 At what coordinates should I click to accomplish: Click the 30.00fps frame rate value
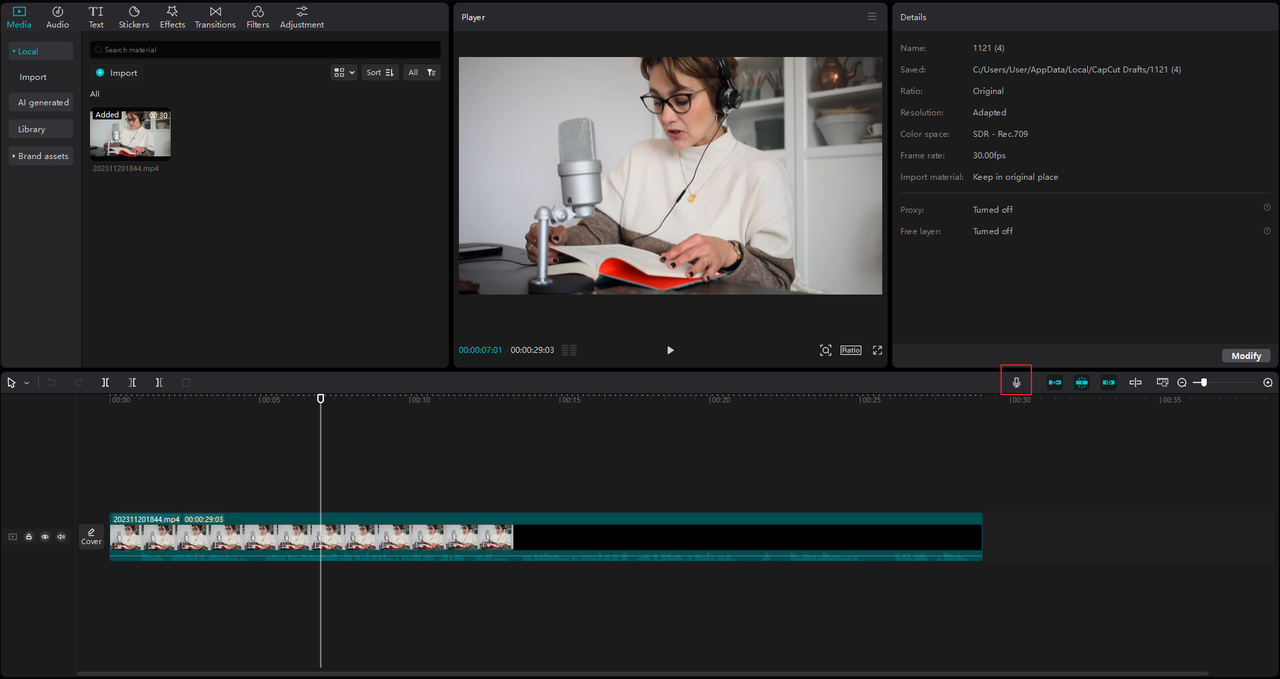coord(988,156)
